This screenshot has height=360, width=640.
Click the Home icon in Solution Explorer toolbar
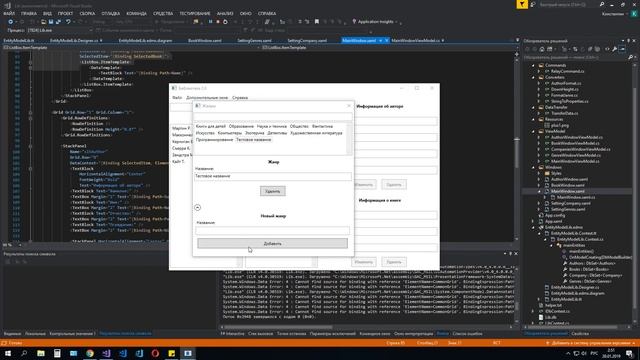pyautogui.click(x=542, y=49)
